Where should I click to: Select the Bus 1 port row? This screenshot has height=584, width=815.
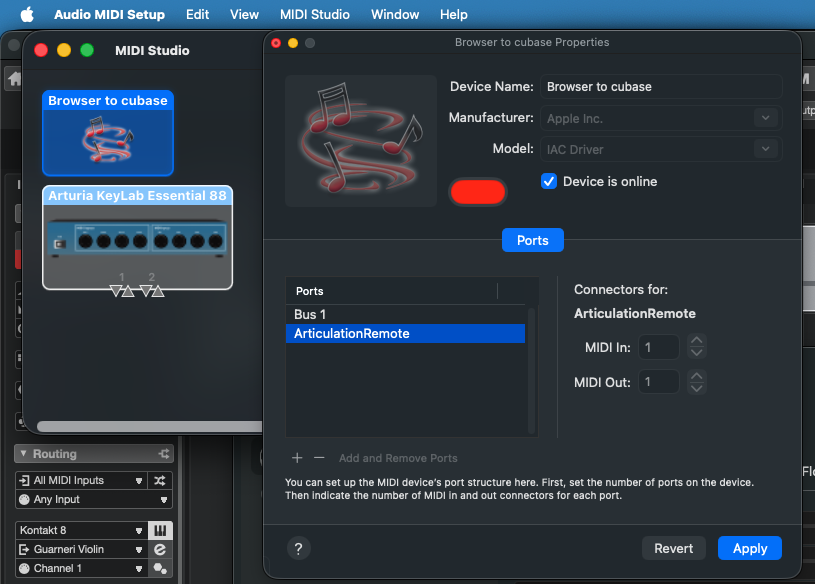point(405,314)
